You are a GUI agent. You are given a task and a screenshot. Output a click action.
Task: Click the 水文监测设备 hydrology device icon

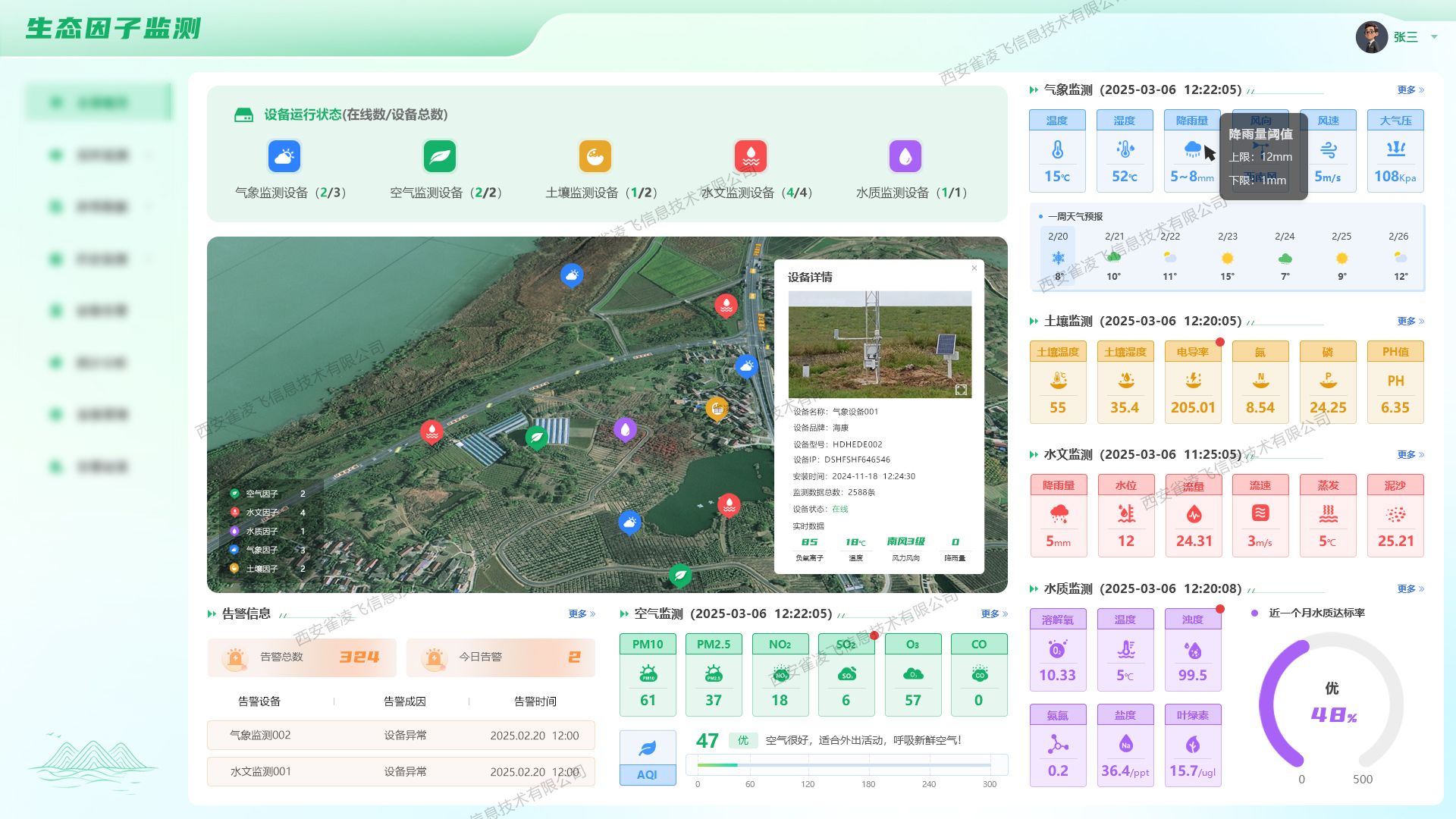(749, 157)
